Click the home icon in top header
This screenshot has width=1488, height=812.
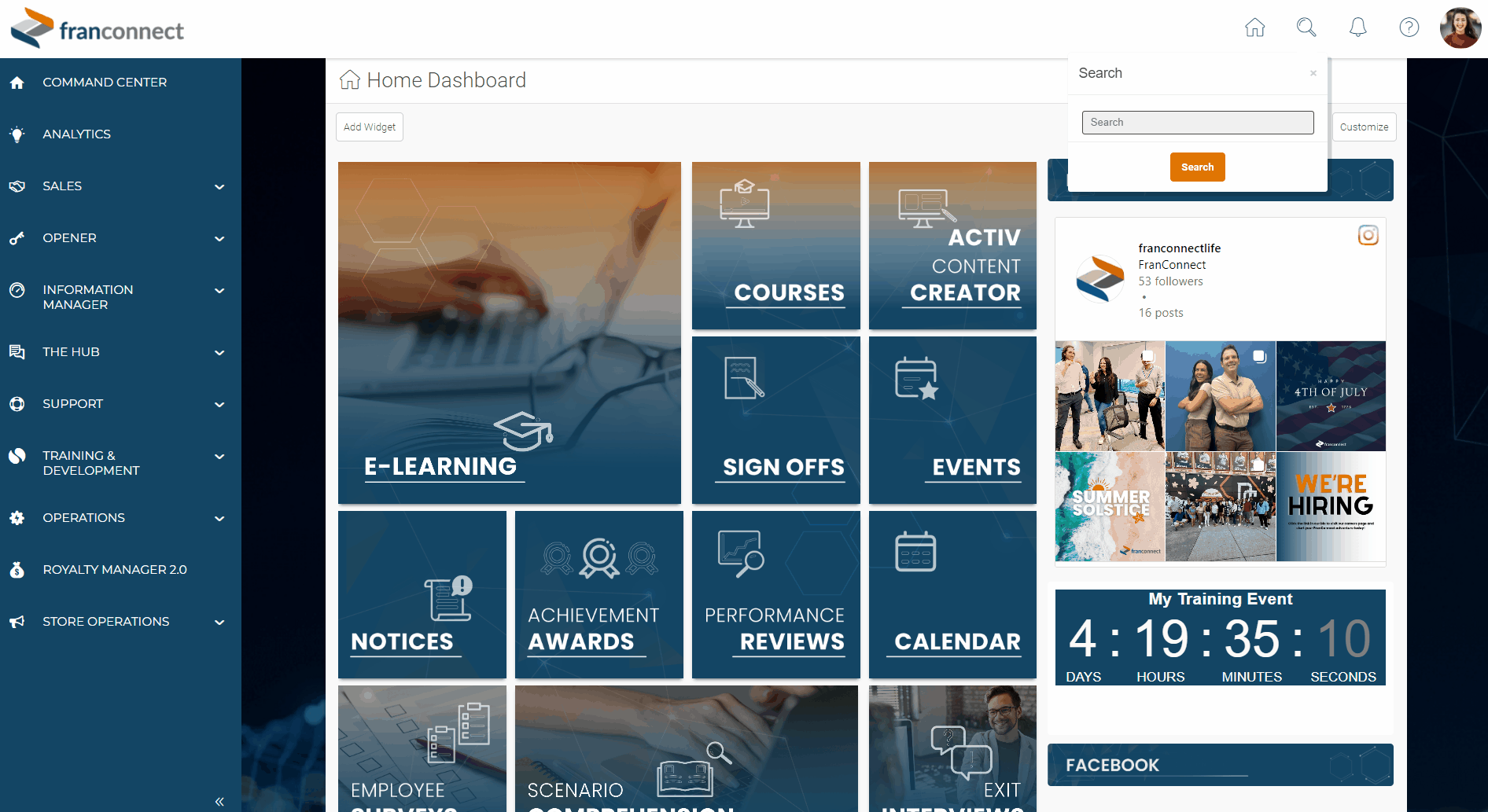tap(1254, 28)
